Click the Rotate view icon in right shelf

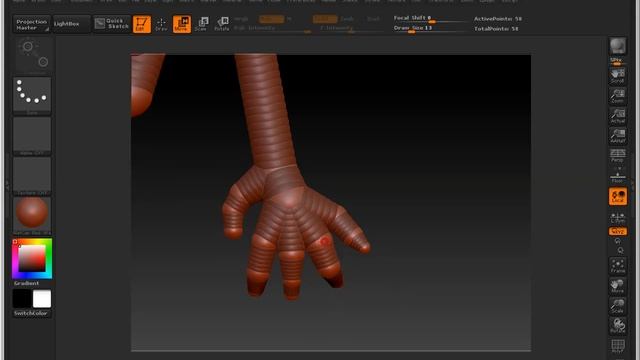tap(618, 326)
